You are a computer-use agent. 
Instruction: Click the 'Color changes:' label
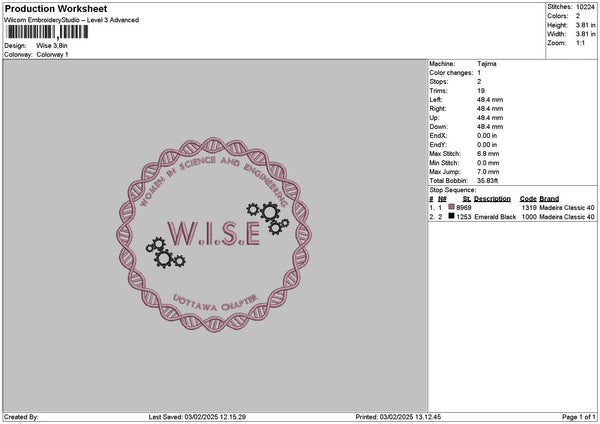[x=451, y=73]
